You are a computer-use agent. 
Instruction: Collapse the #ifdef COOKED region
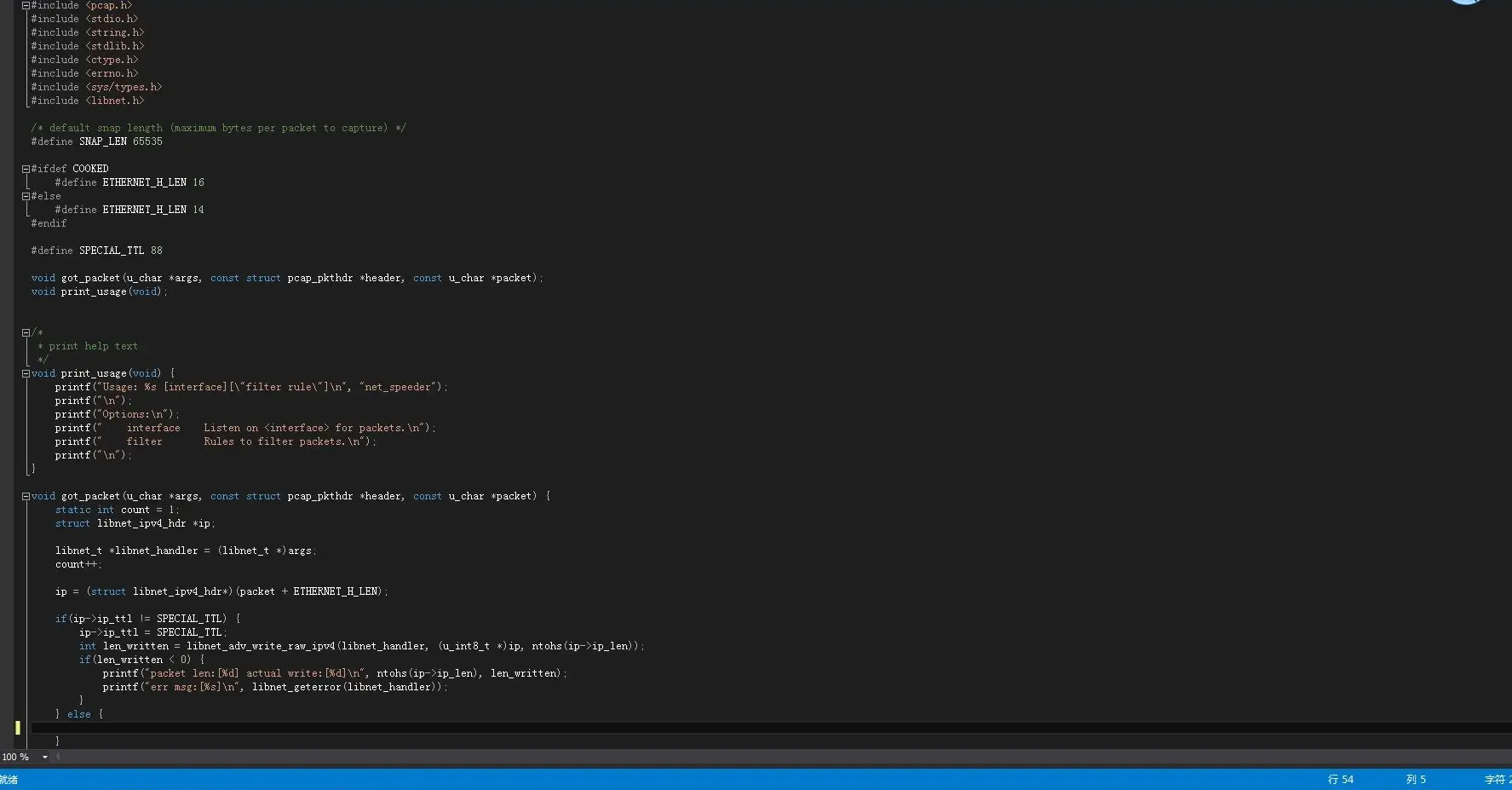pos(26,169)
